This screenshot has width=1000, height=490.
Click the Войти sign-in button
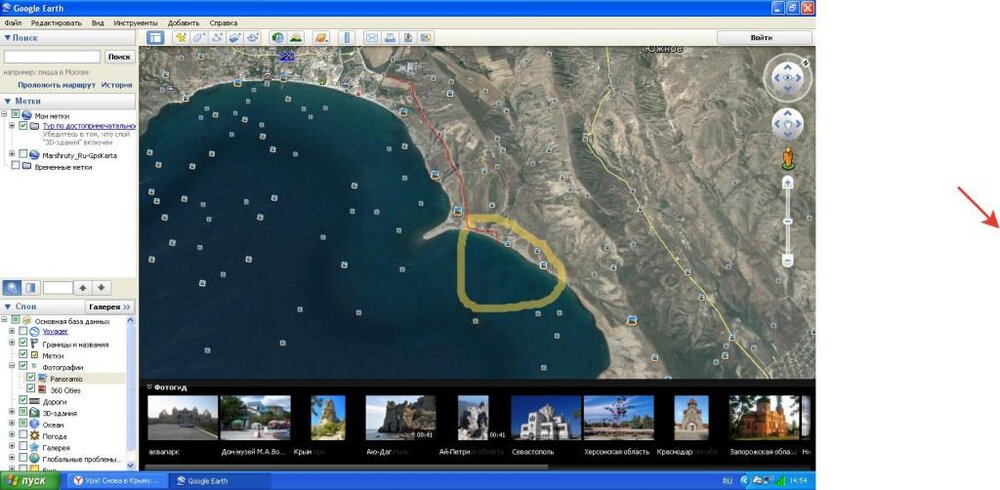coord(764,38)
